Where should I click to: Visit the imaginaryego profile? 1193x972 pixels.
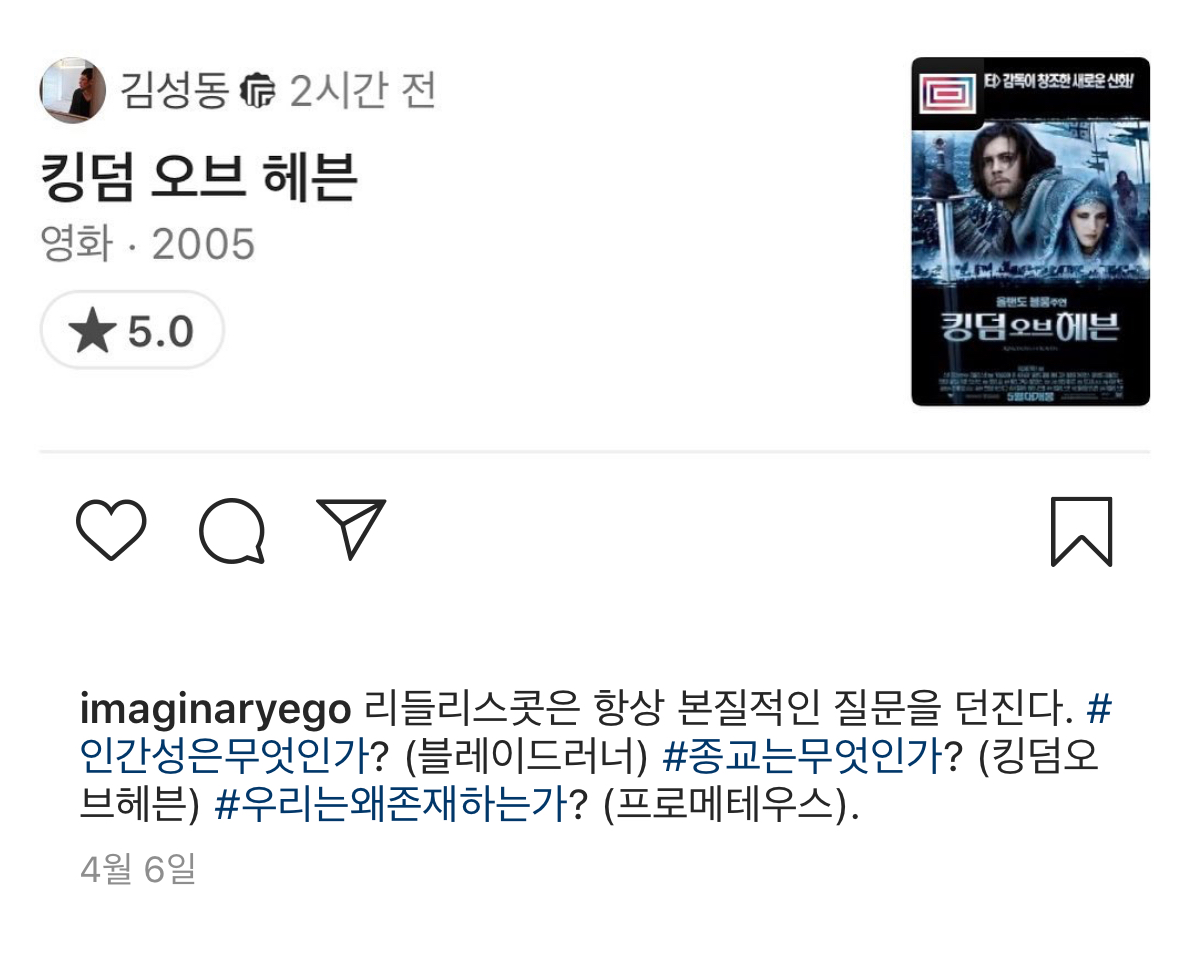point(215,708)
